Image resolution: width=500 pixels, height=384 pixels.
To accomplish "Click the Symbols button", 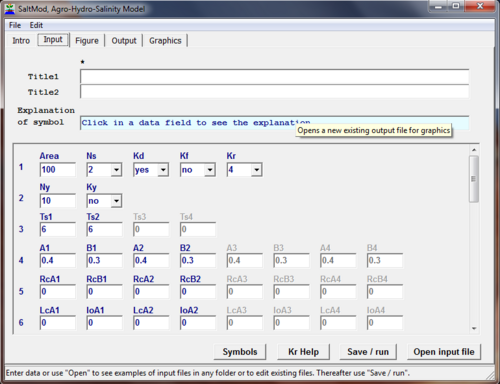I will pyautogui.click(x=240, y=352).
